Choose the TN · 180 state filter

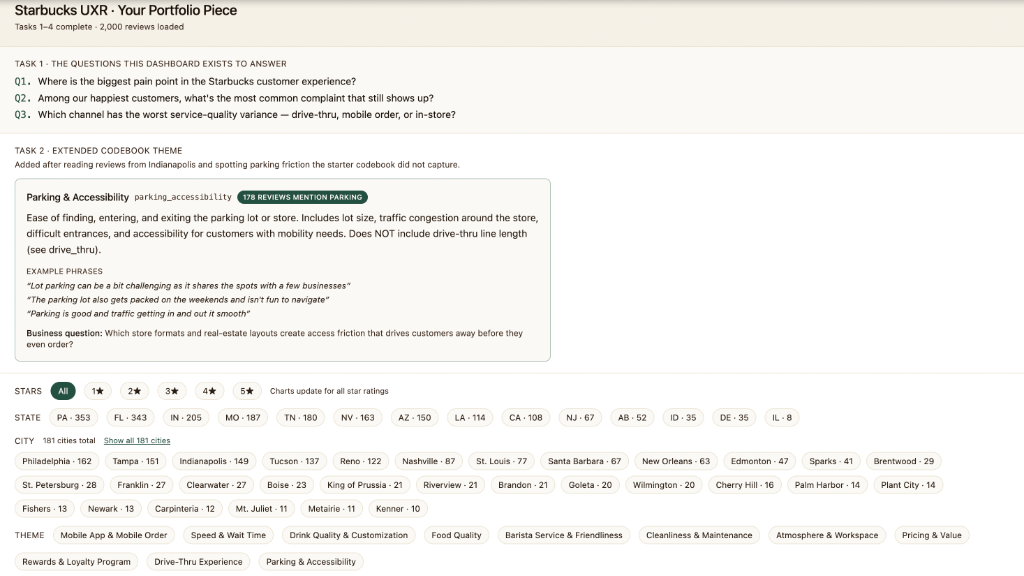[301, 418]
